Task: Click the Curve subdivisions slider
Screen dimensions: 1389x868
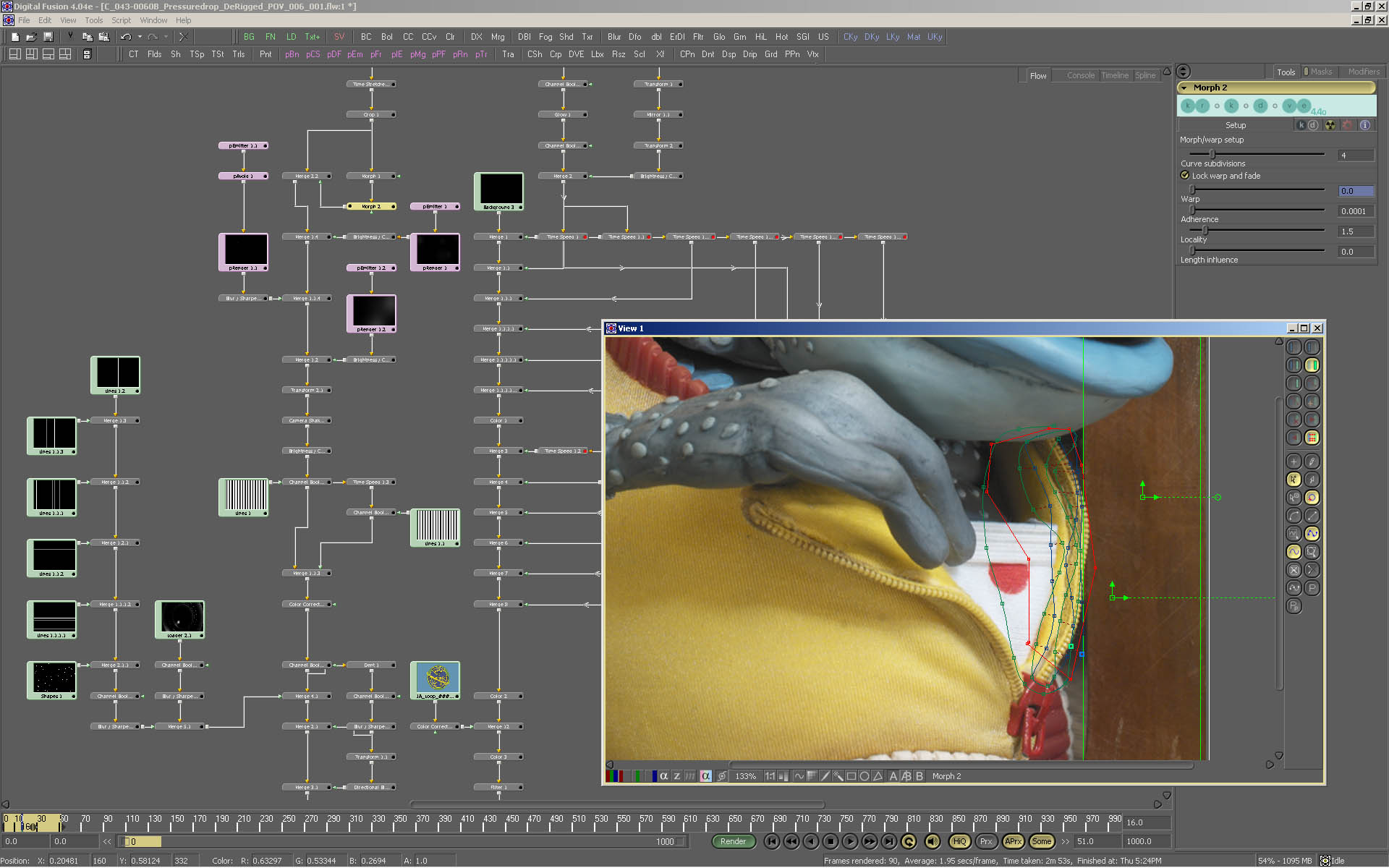Action: 1257,154
